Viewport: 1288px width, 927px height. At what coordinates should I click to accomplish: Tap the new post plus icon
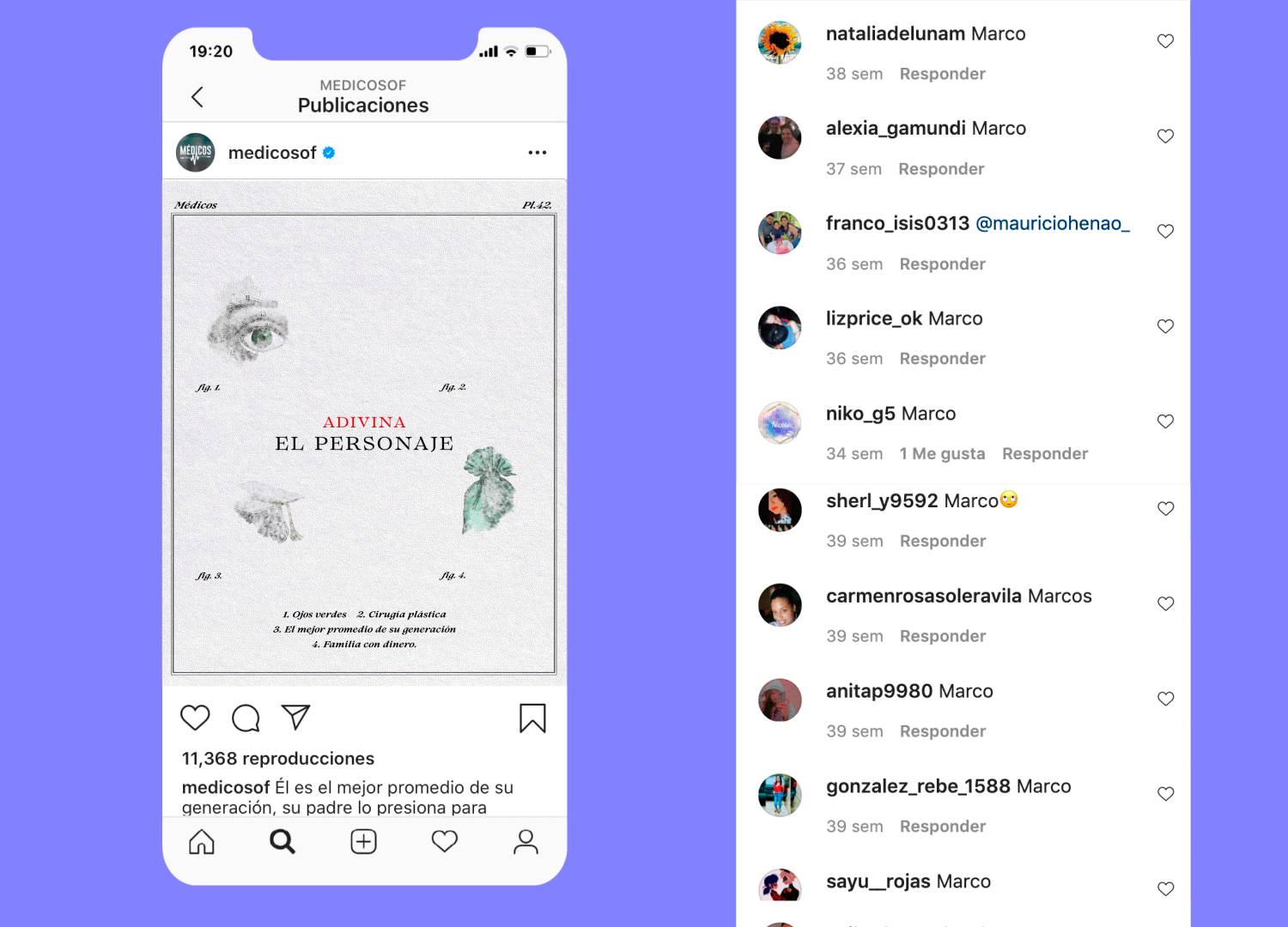pos(363,842)
